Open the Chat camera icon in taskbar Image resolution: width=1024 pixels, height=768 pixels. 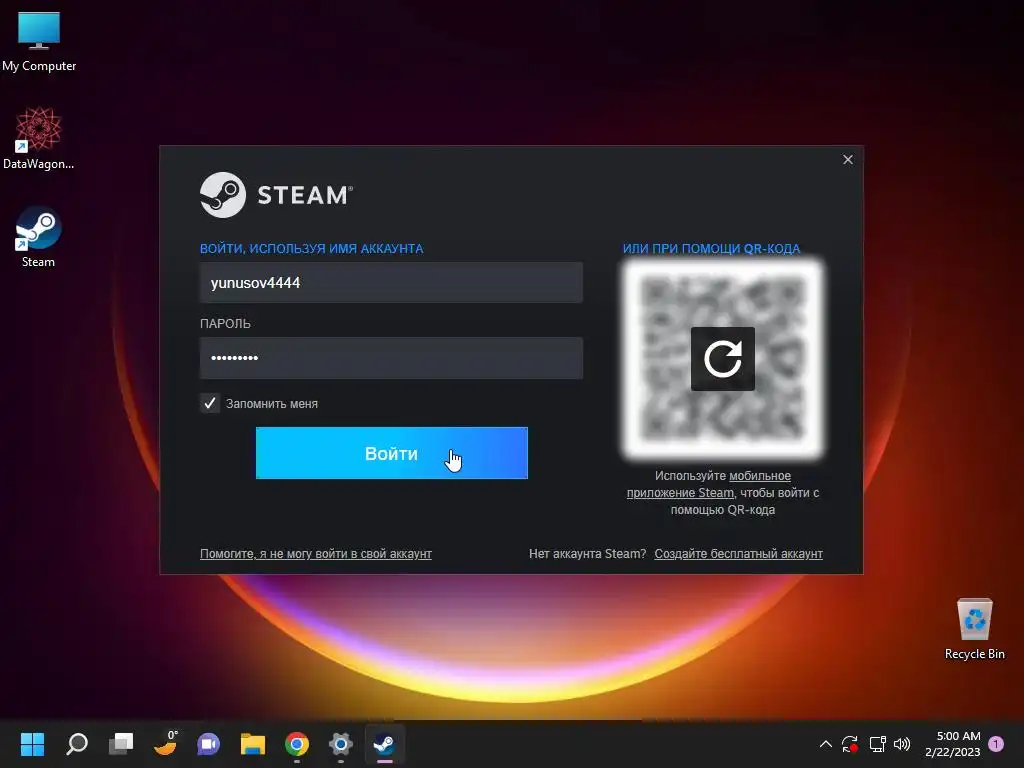[x=209, y=744]
